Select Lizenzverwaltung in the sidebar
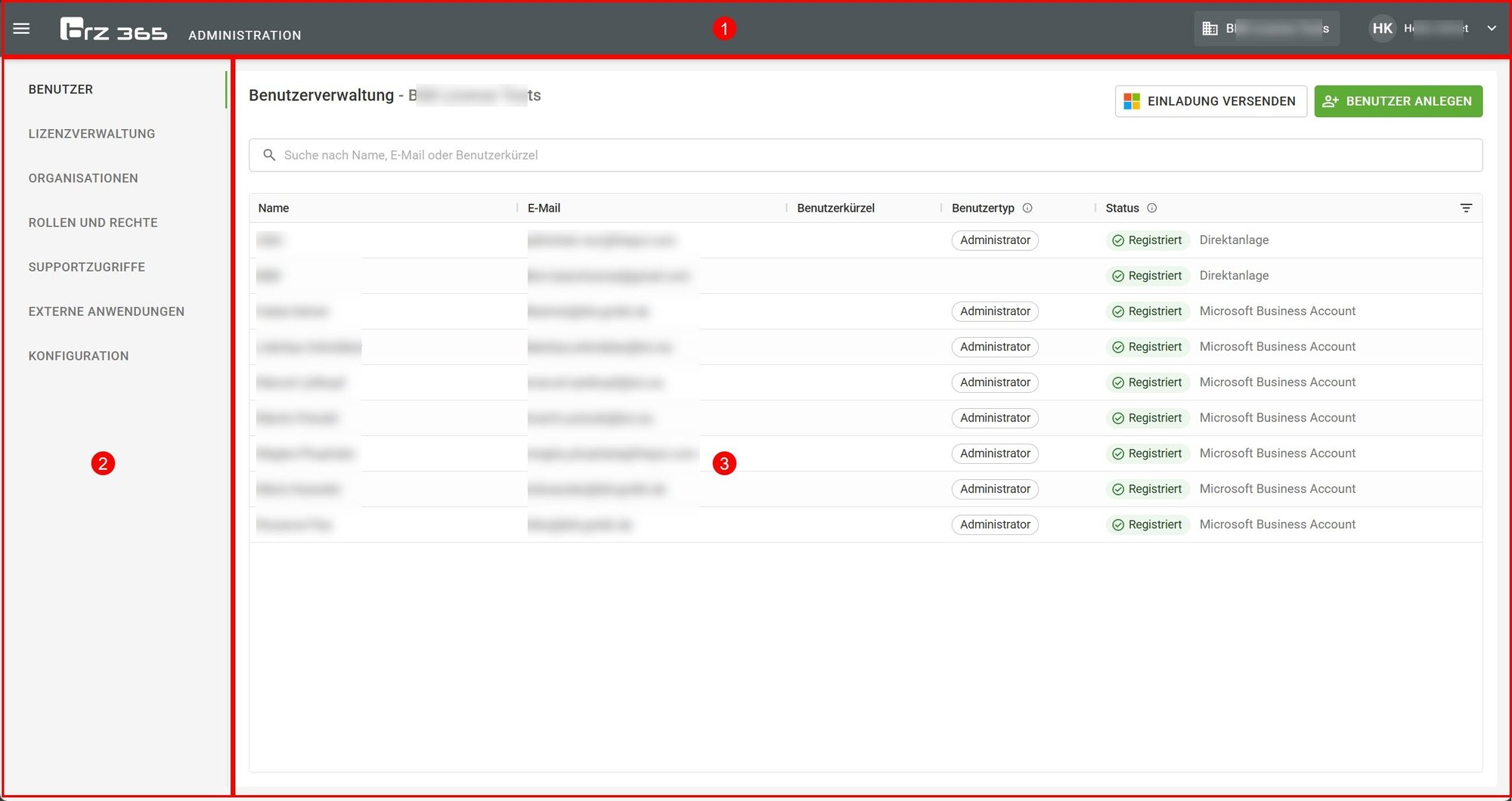1512x801 pixels. click(x=91, y=134)
